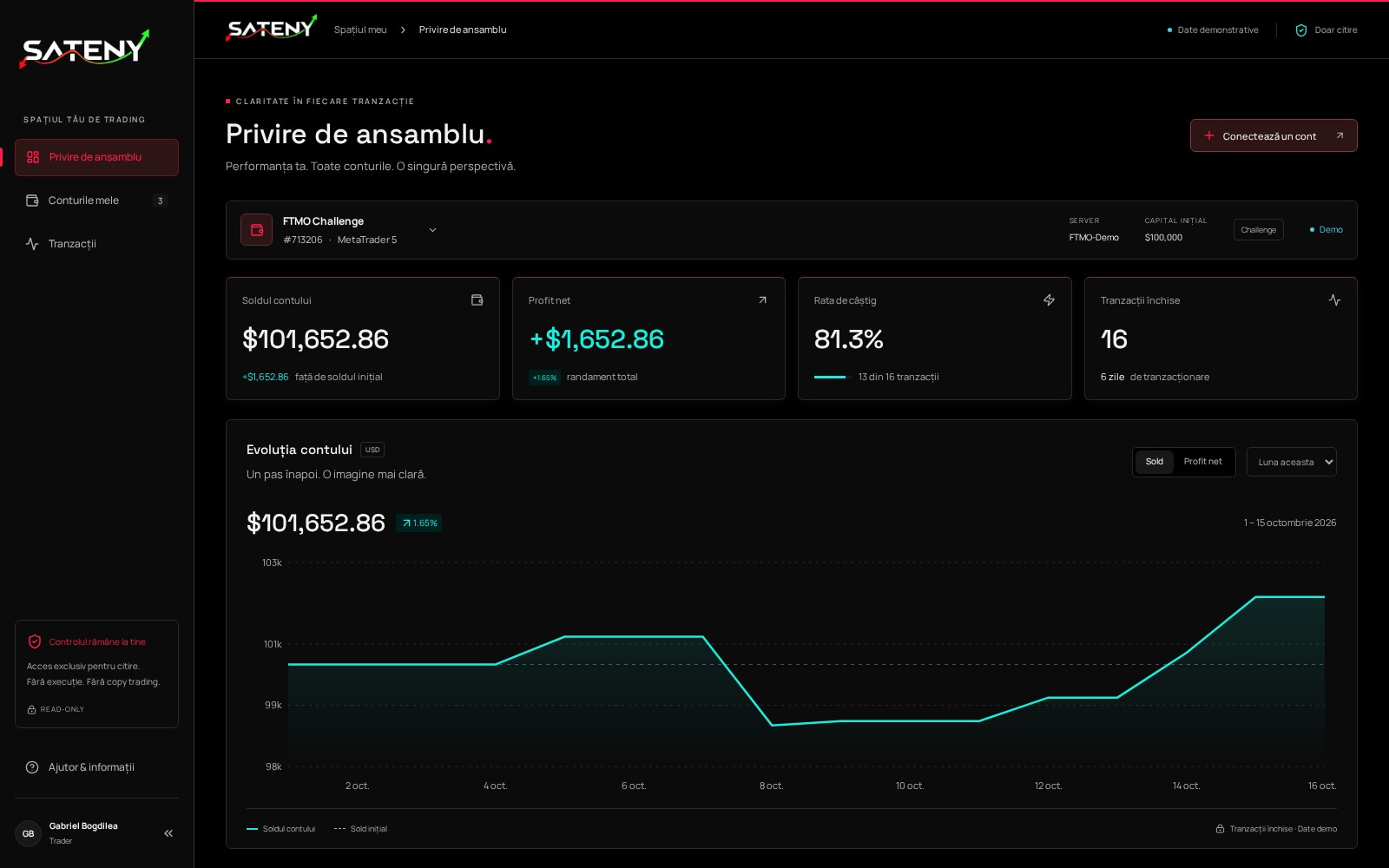Viewport: 1389px width, 868px height.
Task: Click the Challenge badge
Action: point(1258,230)
